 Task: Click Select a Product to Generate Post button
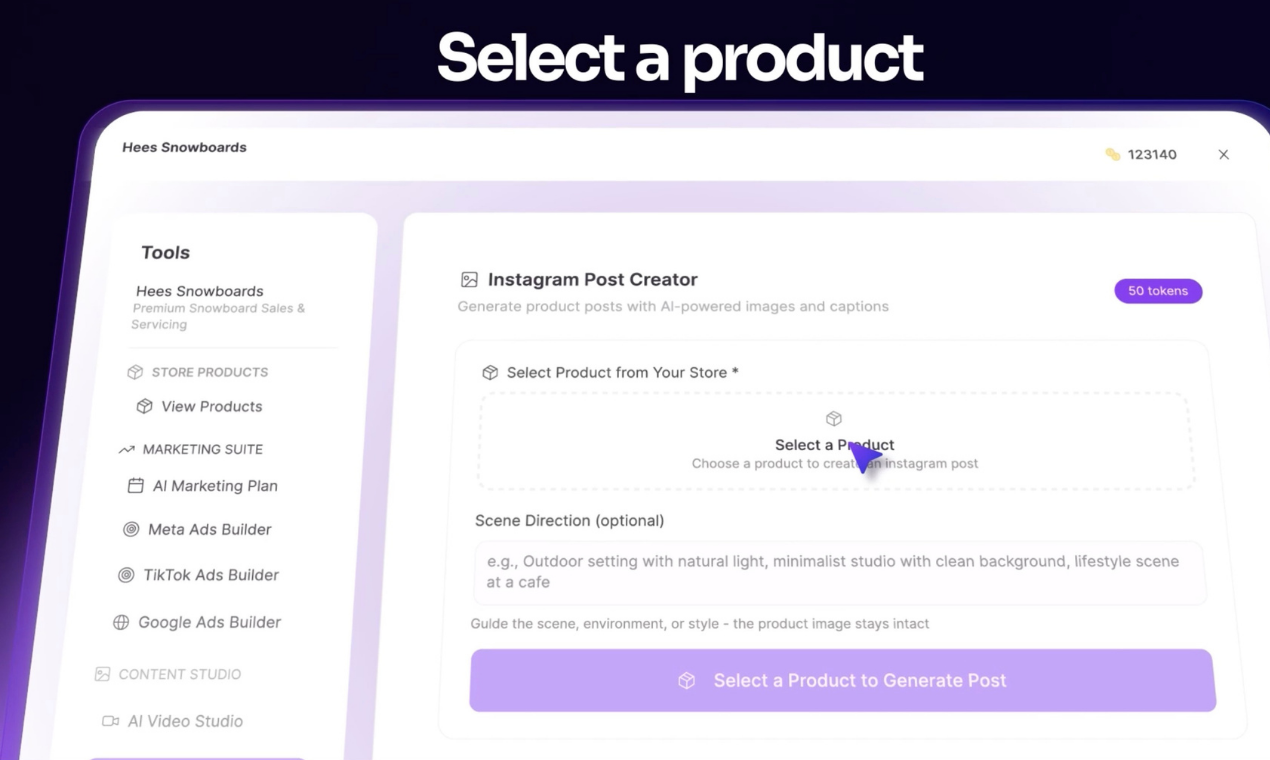pyautogui.click(x=843, y=680)
